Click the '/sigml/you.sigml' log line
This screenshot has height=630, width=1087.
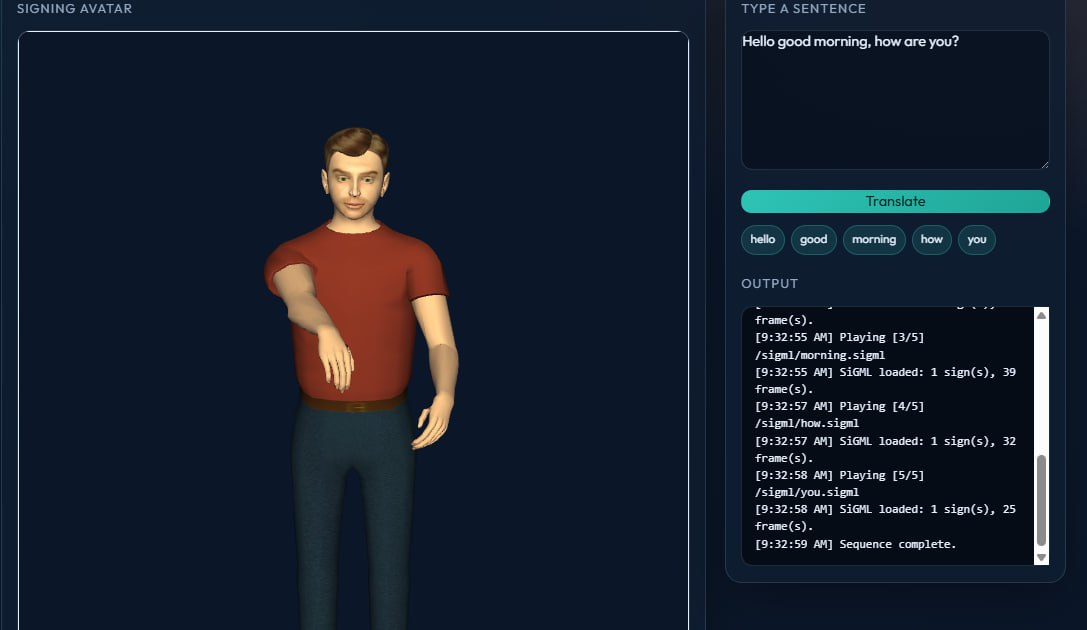pyautogui.click(x=806, y=492)
